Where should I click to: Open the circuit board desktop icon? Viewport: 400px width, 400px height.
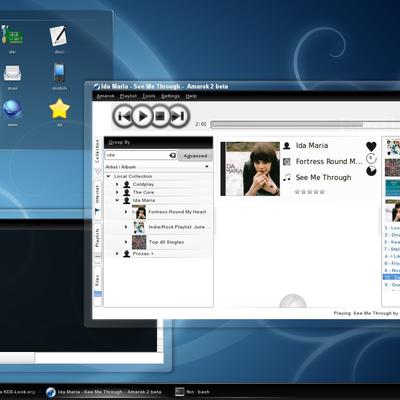pyautogui.click(x=12, y=35)
